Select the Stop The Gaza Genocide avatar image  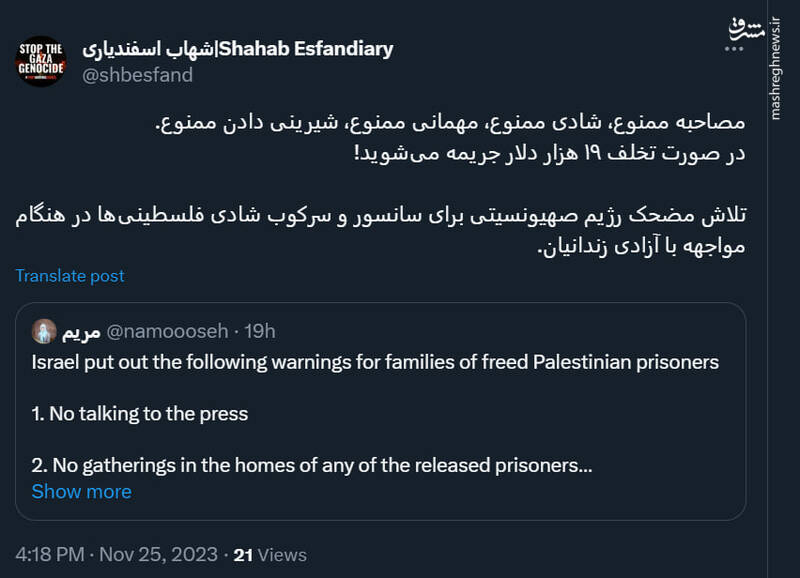coord(42,58)
